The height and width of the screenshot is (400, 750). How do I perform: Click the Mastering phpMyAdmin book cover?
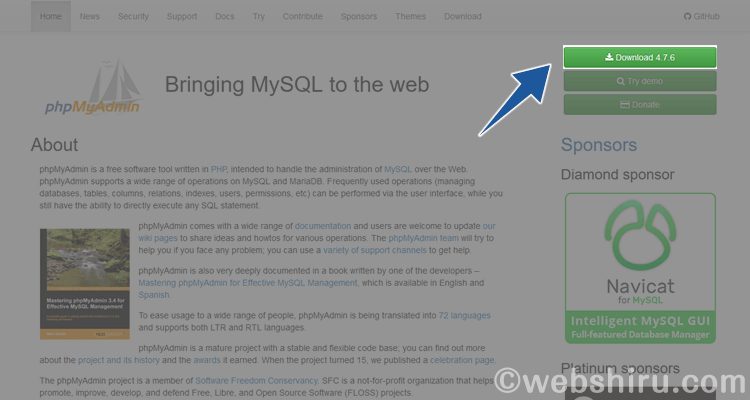click(85, 284)
